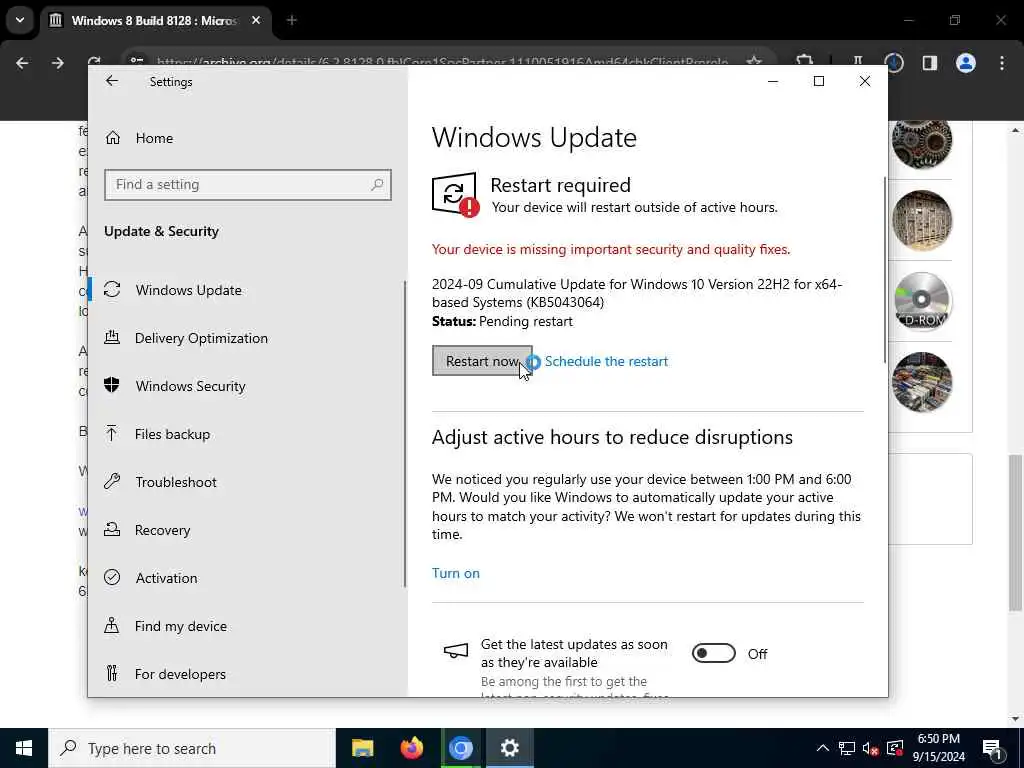Click the Restart now button
Viewport: 1024px width, 768px height.
tap(482, 361)
